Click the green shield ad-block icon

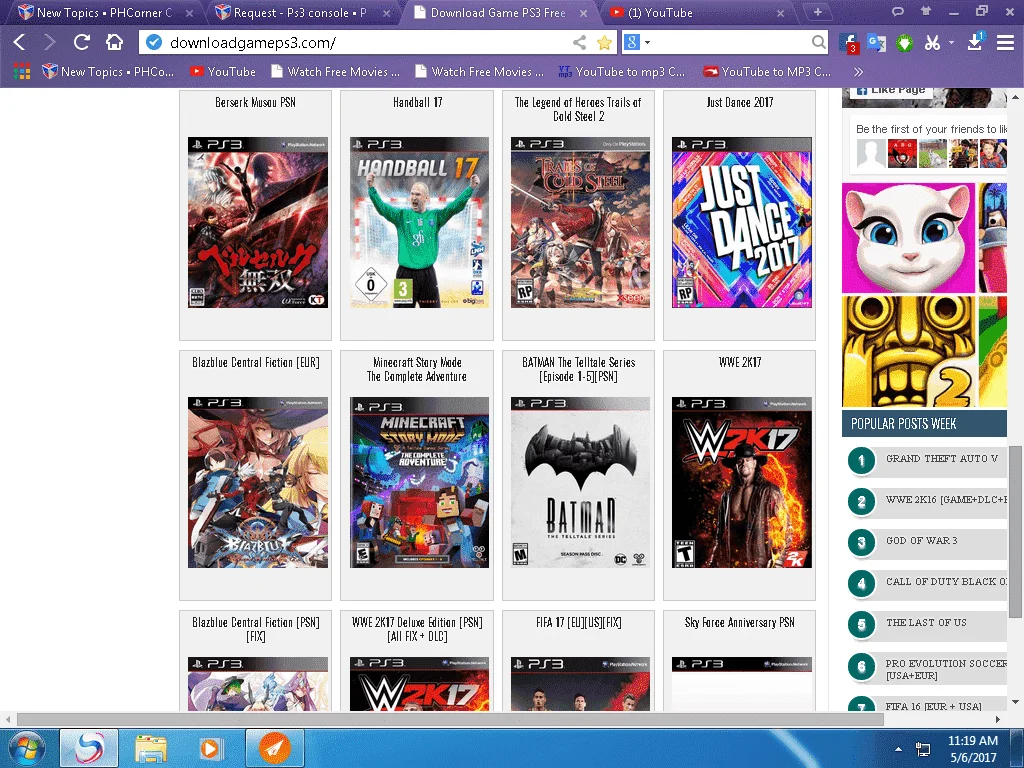coord(904,43)
